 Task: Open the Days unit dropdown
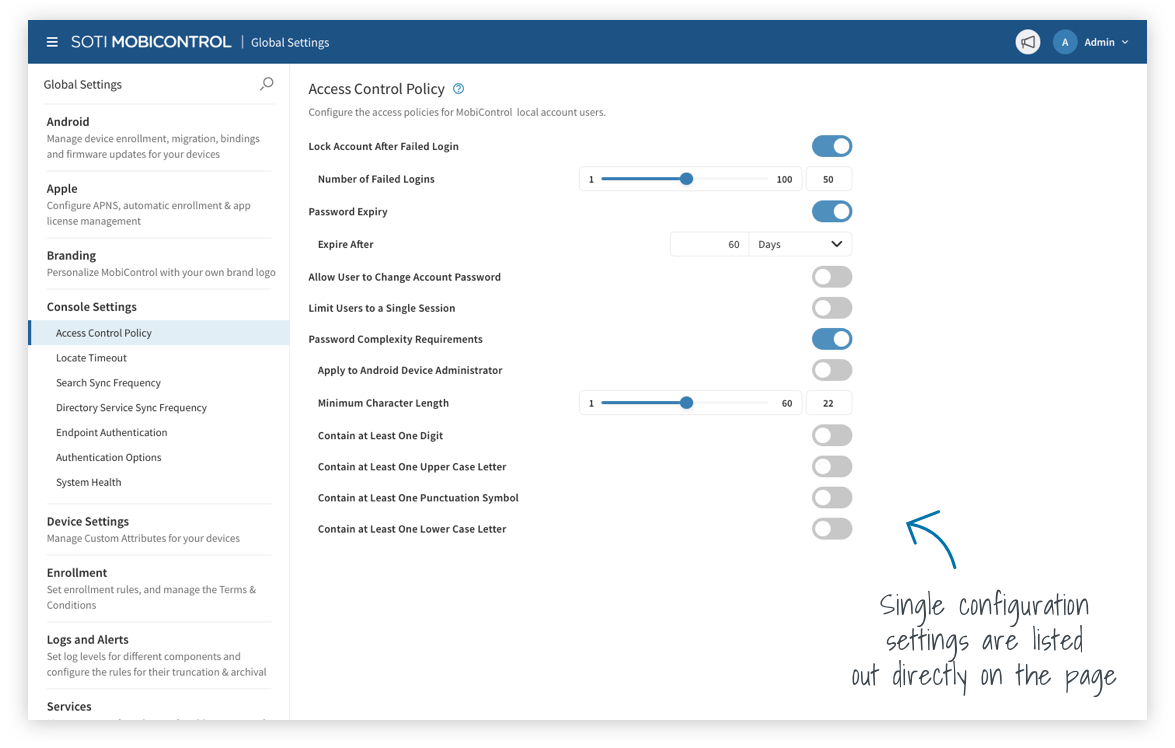[800, 243]
